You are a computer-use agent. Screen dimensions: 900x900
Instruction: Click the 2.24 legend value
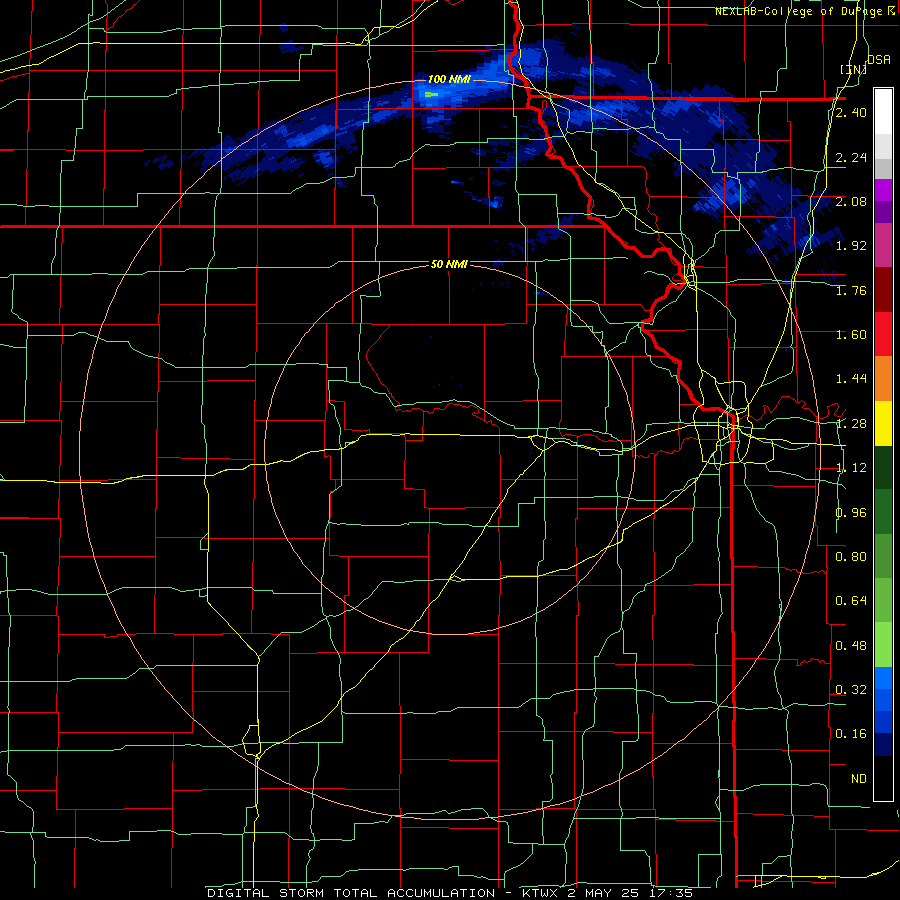851,157
